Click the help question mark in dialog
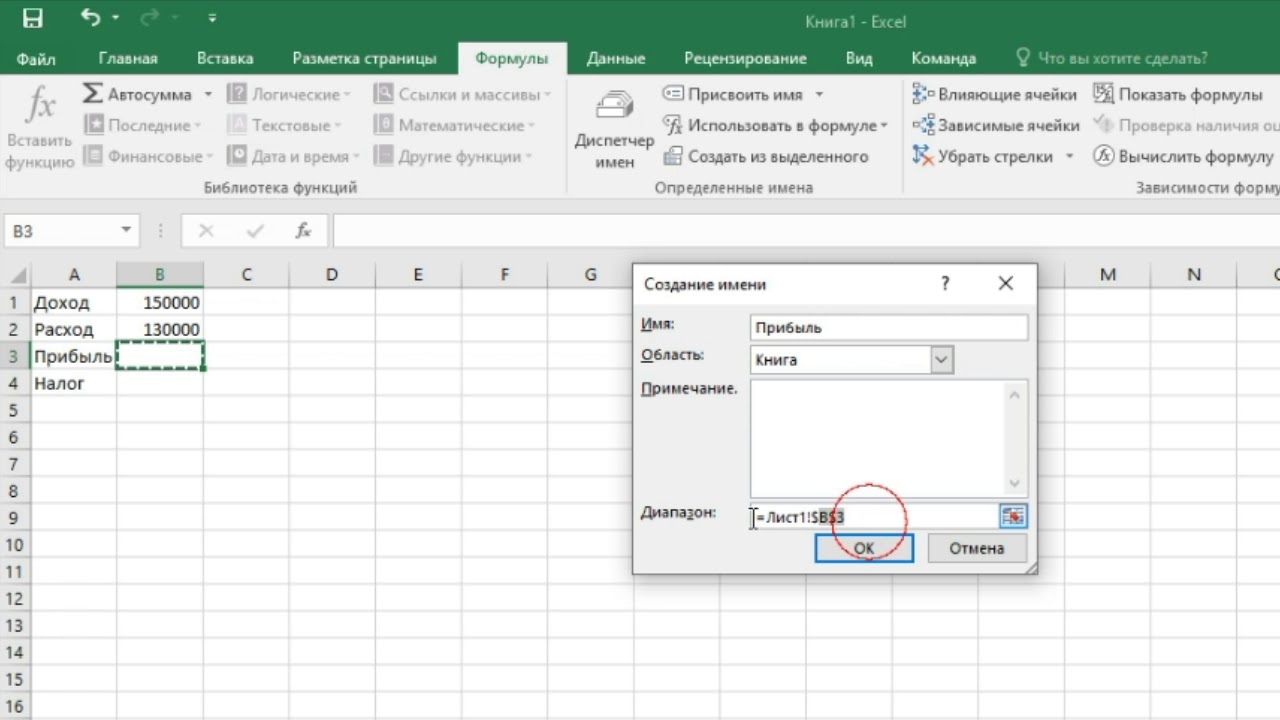 click(x=945, y=284)
